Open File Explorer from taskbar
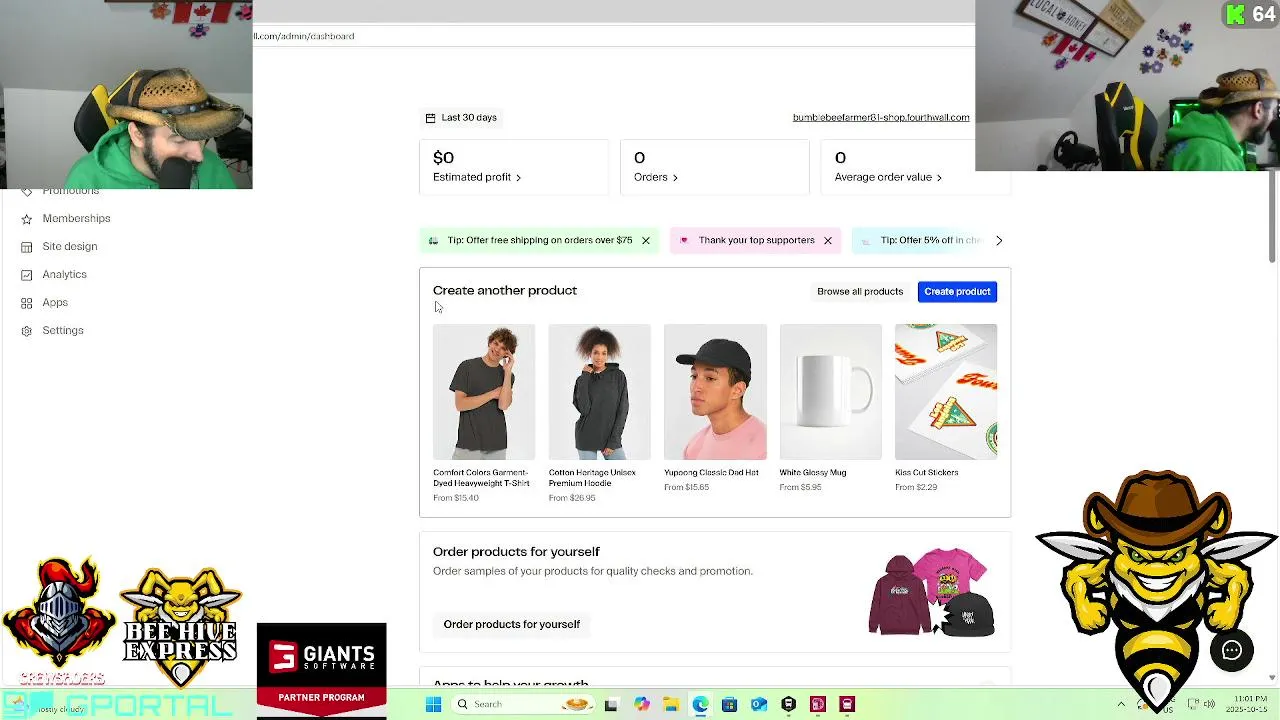The height and width of the screenshot is (720, 1280). (670, 704)
